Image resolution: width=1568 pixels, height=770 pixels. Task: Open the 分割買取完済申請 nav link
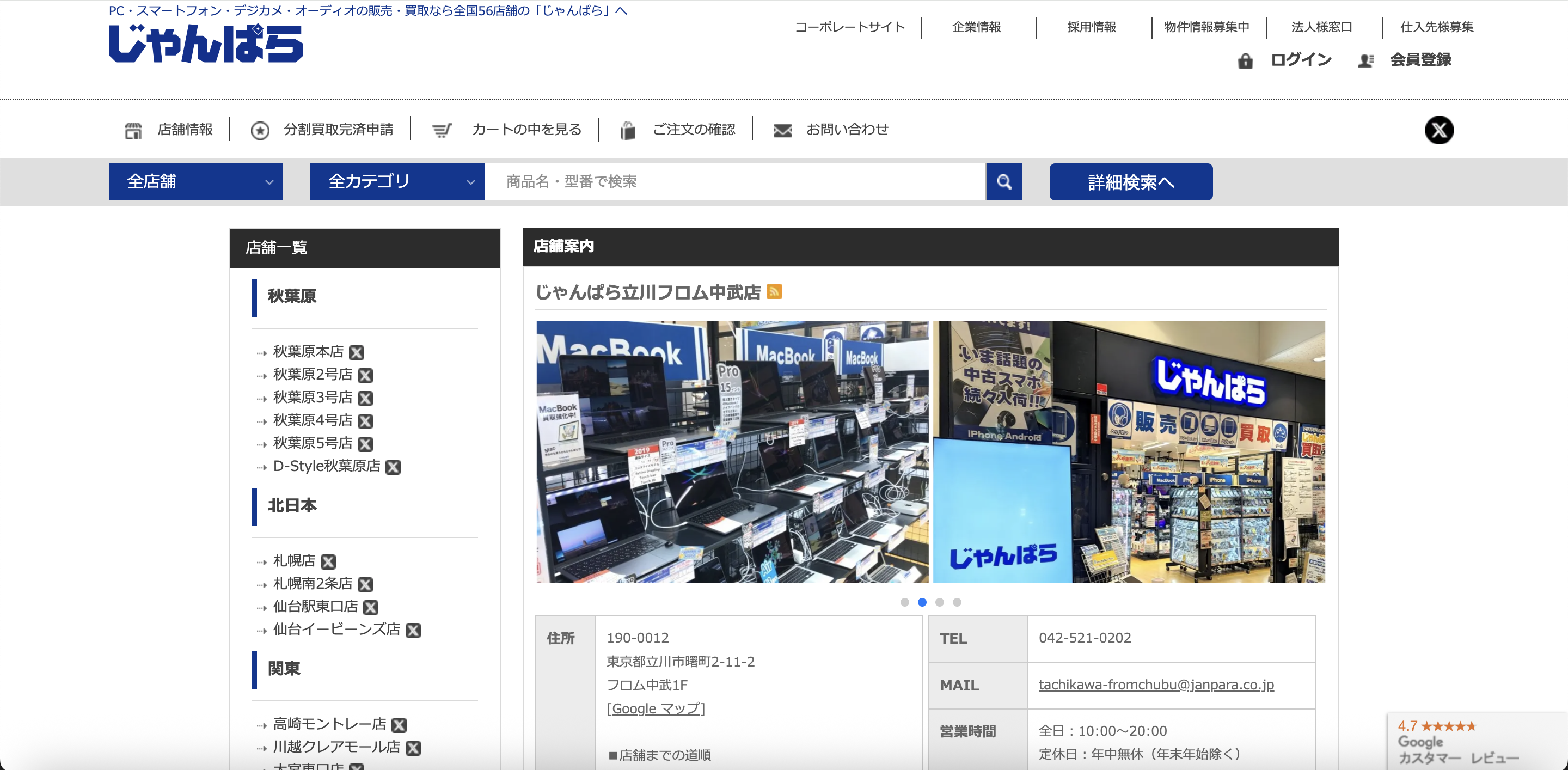[x=339, y=130]
